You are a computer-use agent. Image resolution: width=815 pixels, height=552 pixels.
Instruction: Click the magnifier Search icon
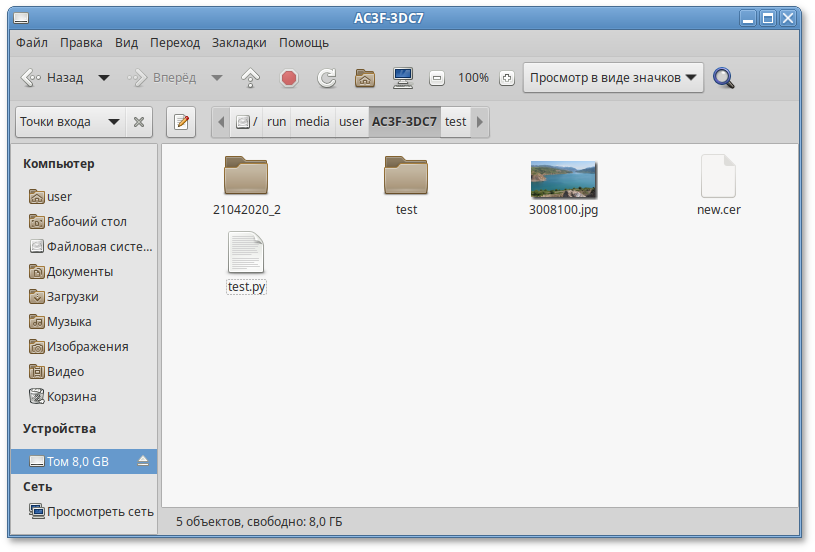[x=724, y=78]
